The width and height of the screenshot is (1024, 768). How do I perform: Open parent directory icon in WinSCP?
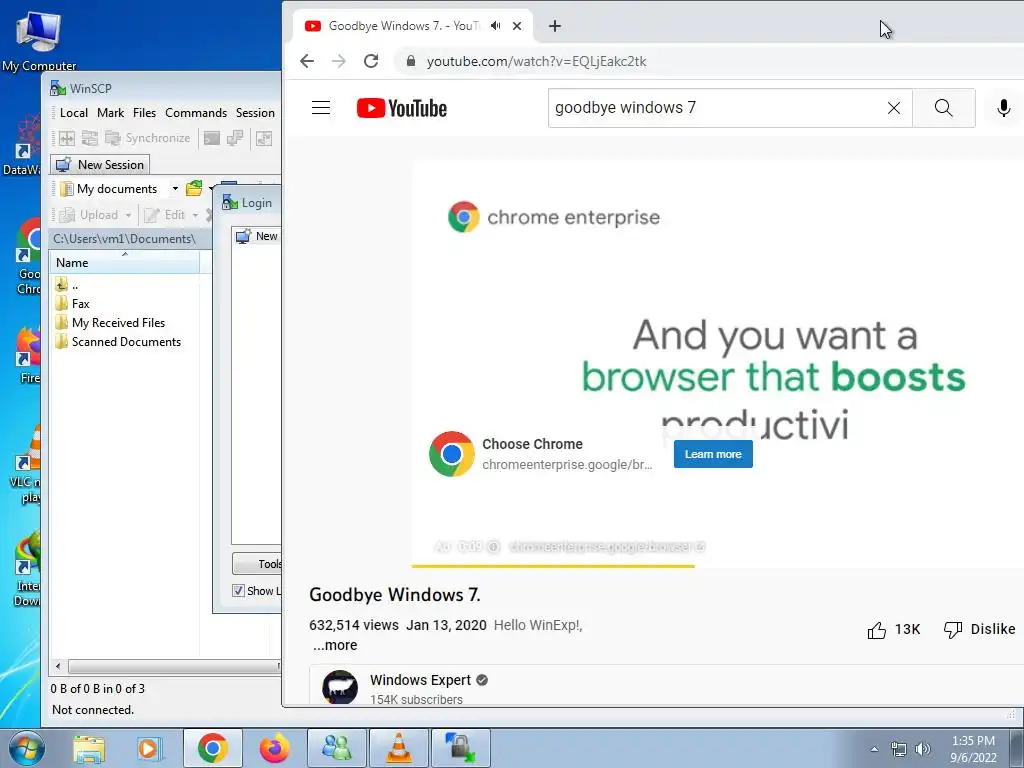point(62,284)
